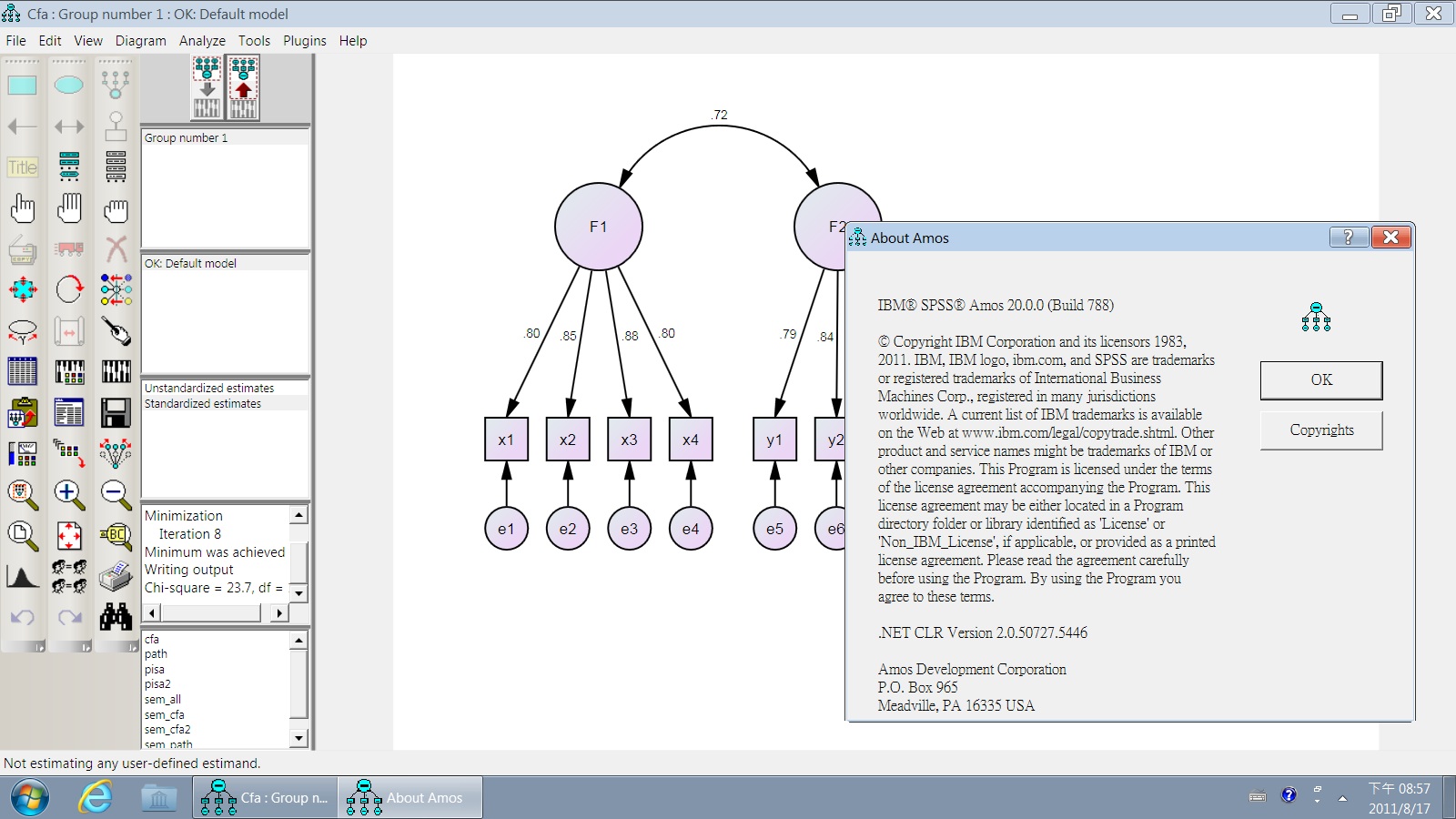Image resolution: width=1456 pixels, height=819 pixels.
Task: Open the Diagram menu
Action: [x=141, y=41]
